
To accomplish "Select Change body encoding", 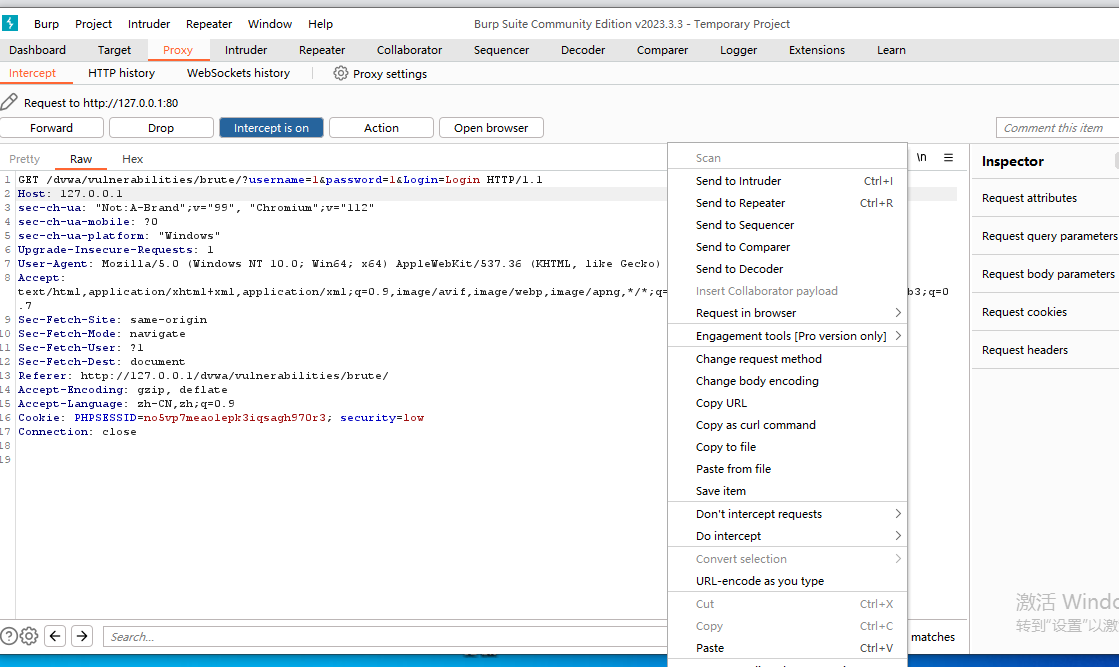I will click(x=787, y=381).
